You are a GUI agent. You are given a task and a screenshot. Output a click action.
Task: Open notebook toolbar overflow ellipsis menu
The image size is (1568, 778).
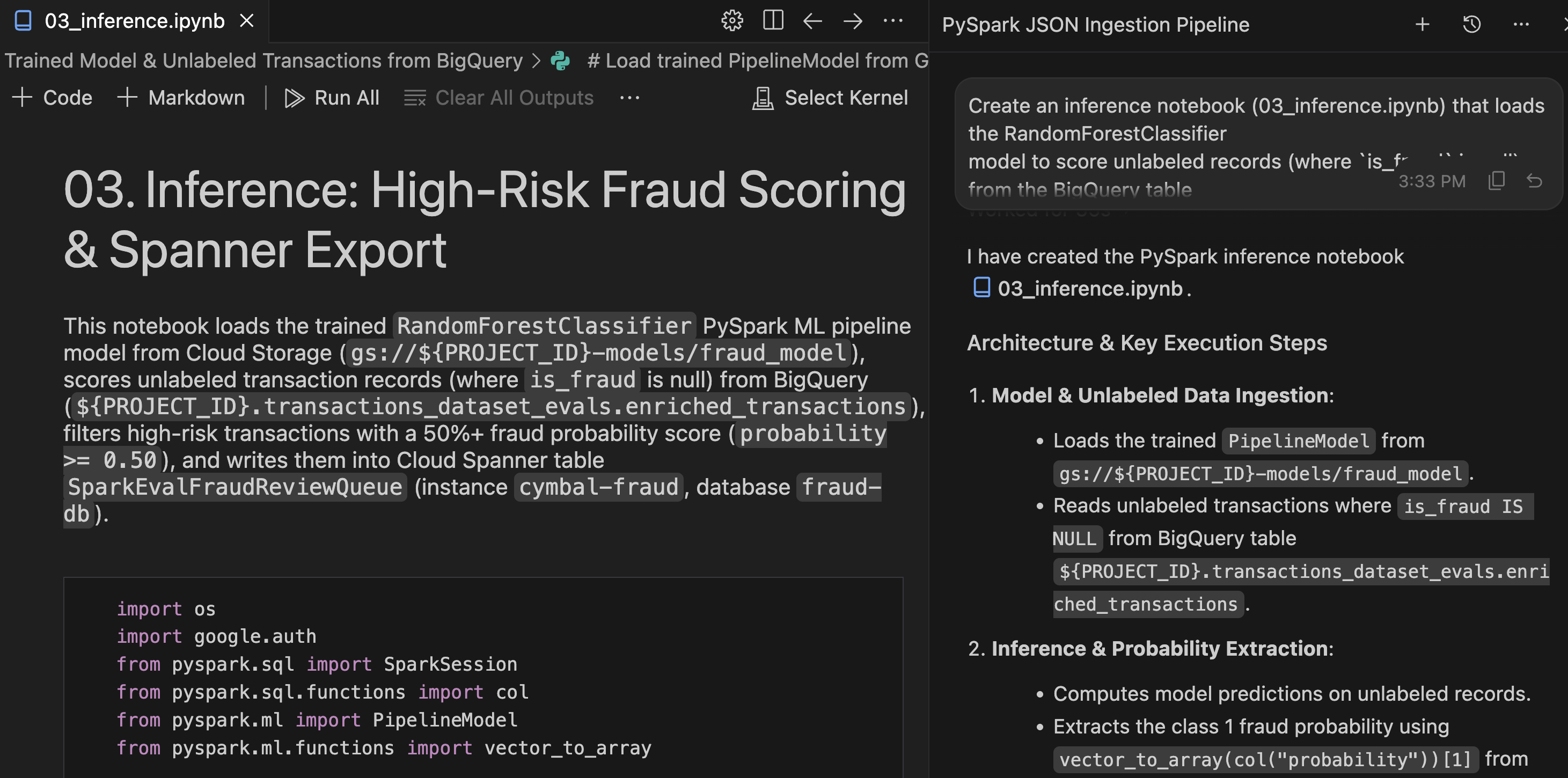(629, 98)
